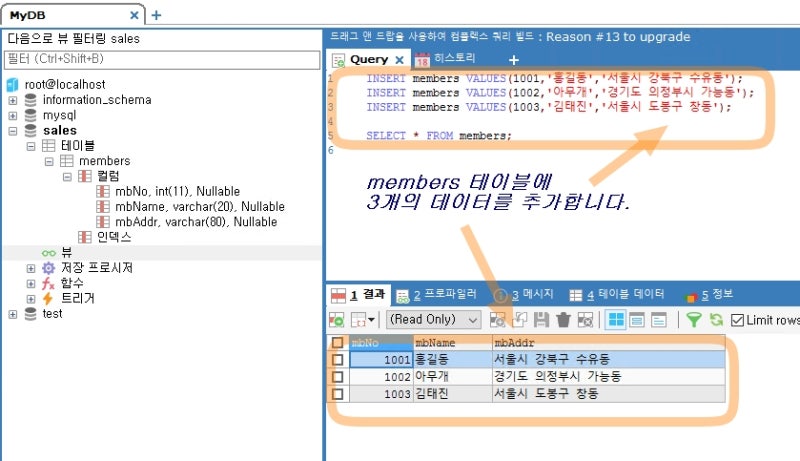Open the 히스토리 history tab
800x461 pixels.
tap(445, 59)
